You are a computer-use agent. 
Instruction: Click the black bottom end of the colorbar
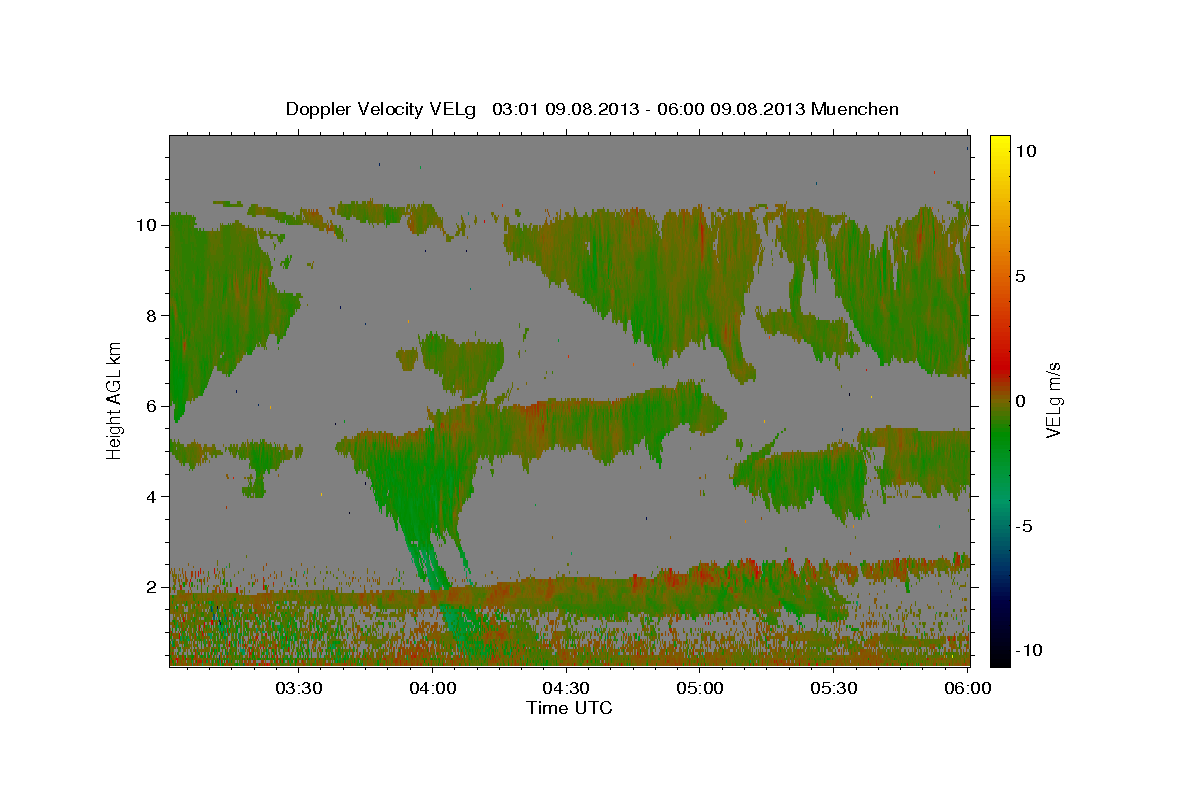(x=1000, y=657)
